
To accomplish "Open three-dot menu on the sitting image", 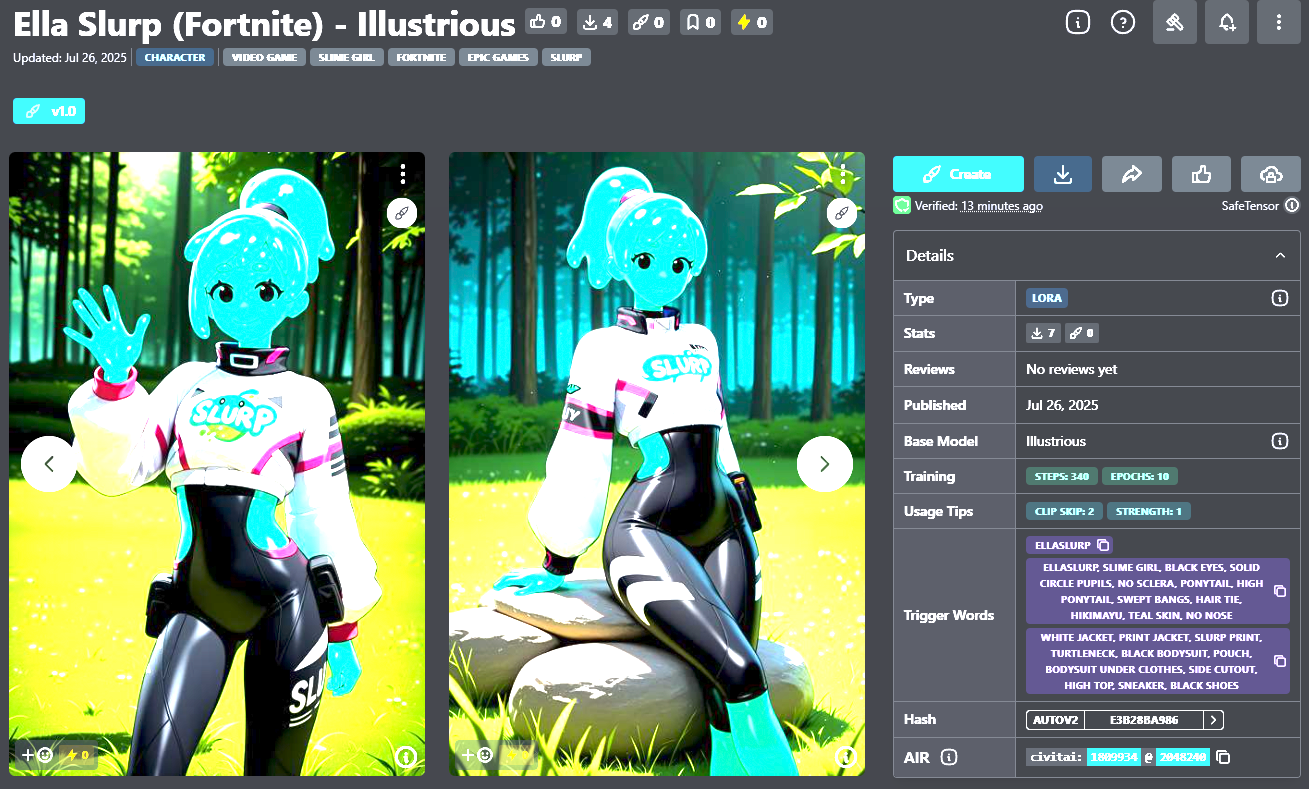I will (843, 175).
